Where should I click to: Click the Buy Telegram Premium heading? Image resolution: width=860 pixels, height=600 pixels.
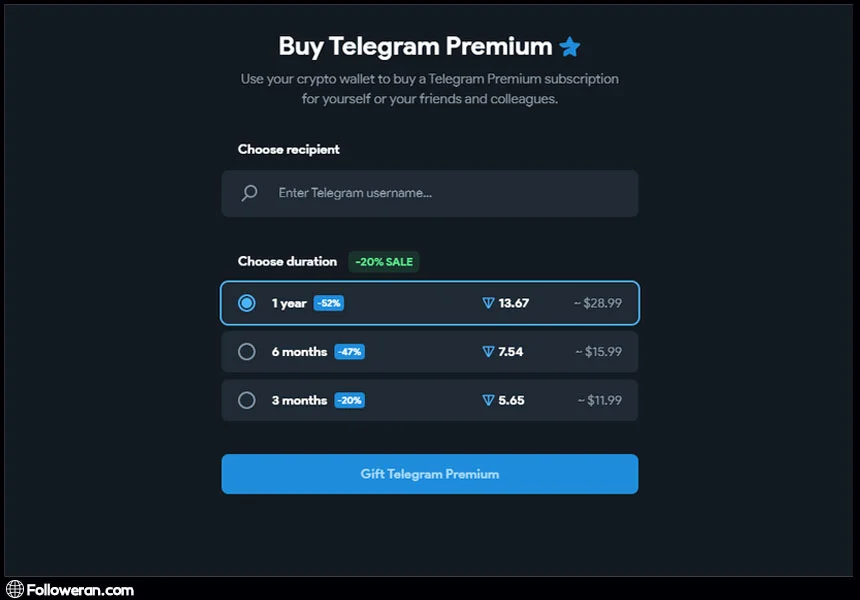(415, 46)
